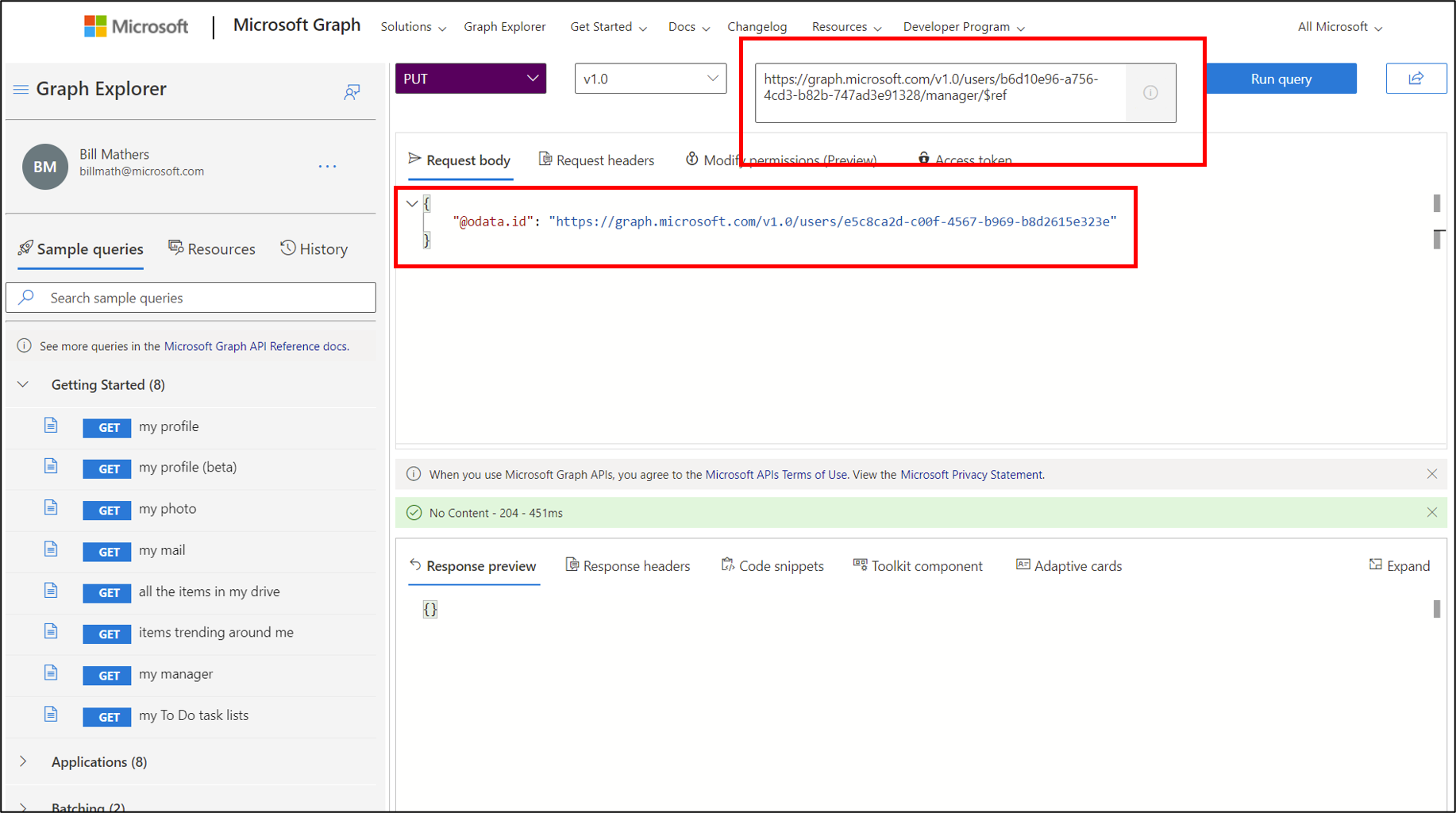This screenshot has height=813, width=1456.
Task: Open the Microsoft APIs Terms of Use link
Action: click(776, 475)
